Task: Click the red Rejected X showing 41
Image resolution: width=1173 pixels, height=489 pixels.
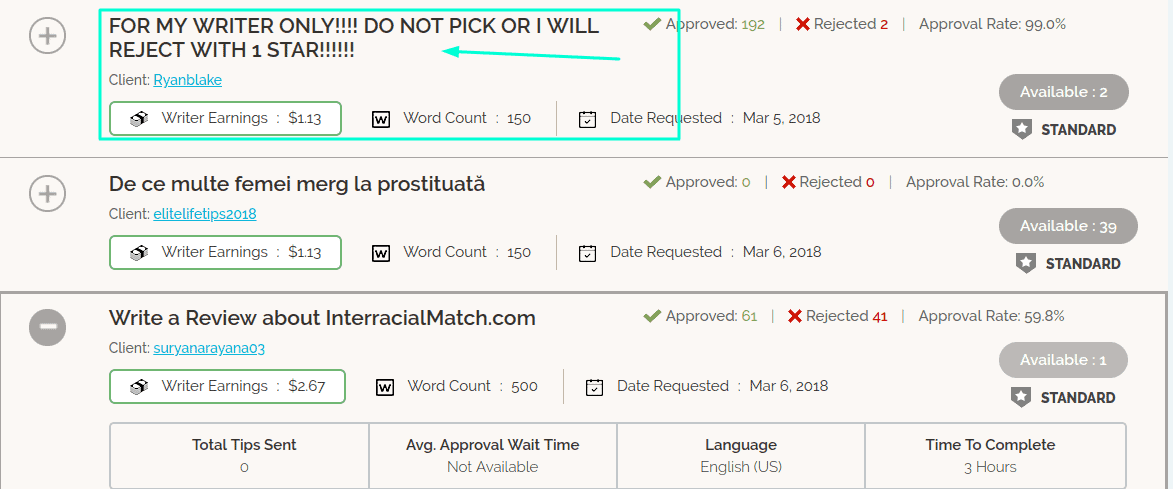Action: 794,316
